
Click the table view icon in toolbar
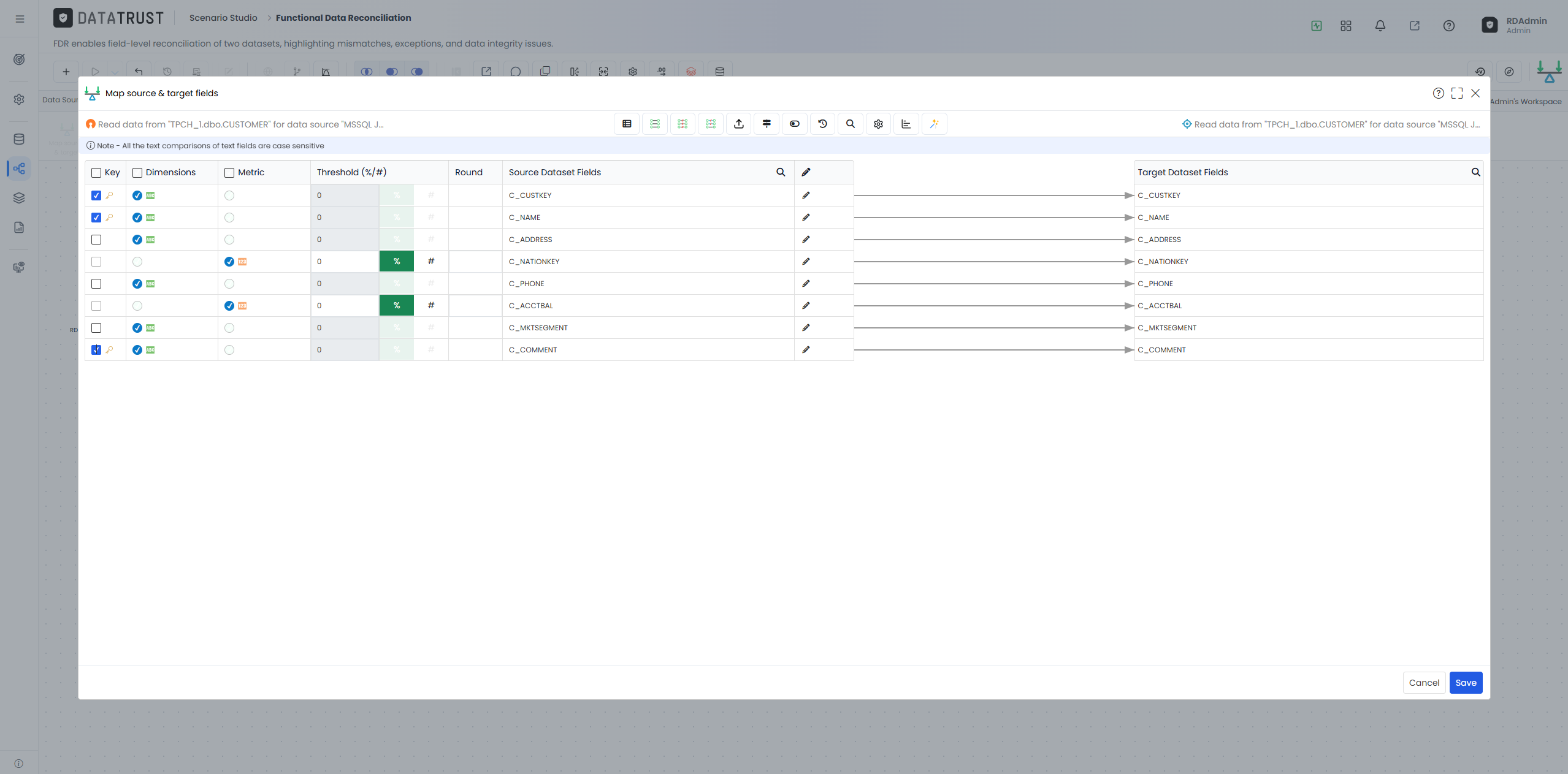click(x=627, y=124)
